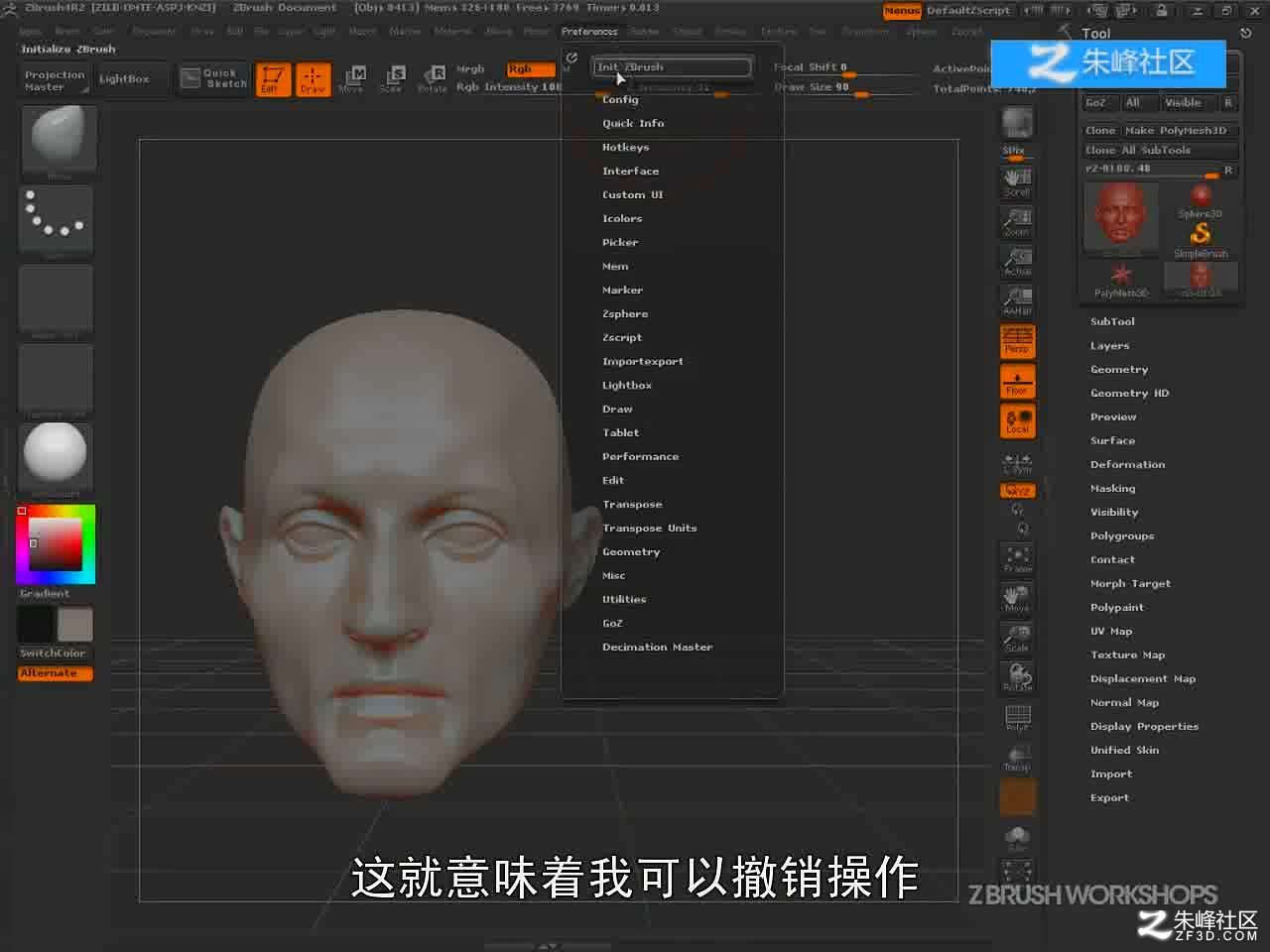Select the Rotate transform icon in top shelf
1270x952 pixels.
point(434,78)
